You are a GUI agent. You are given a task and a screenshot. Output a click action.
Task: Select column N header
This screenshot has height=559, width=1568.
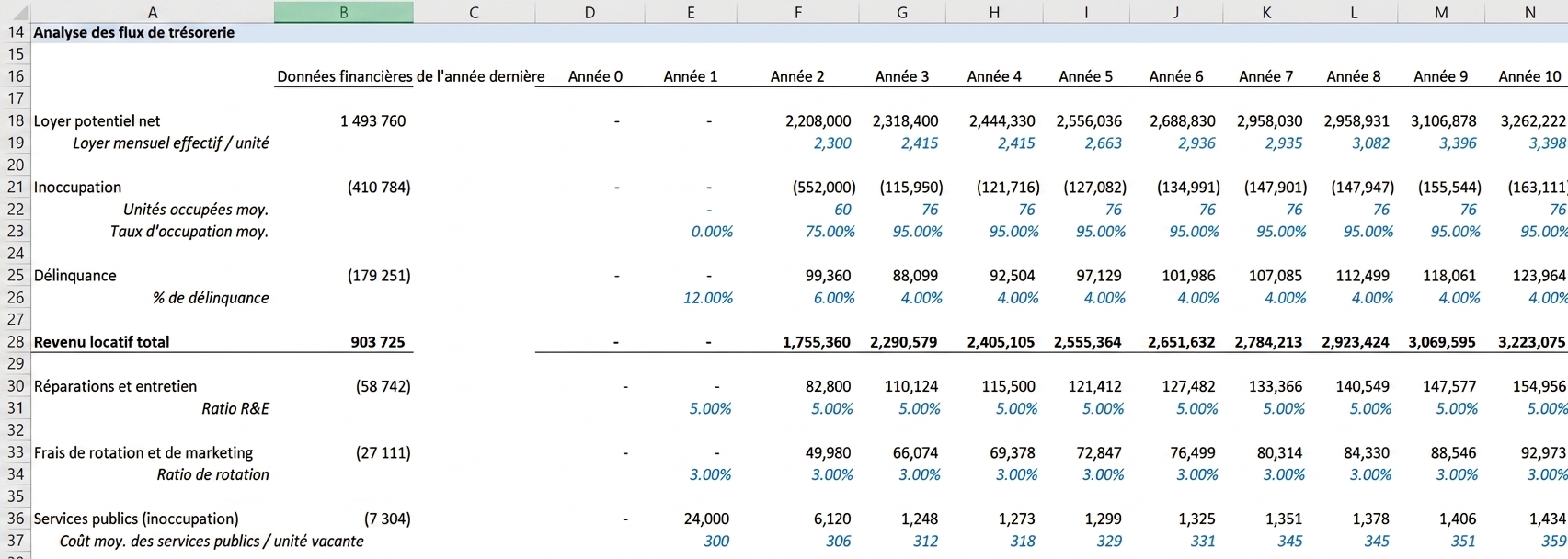(1529, 12)
